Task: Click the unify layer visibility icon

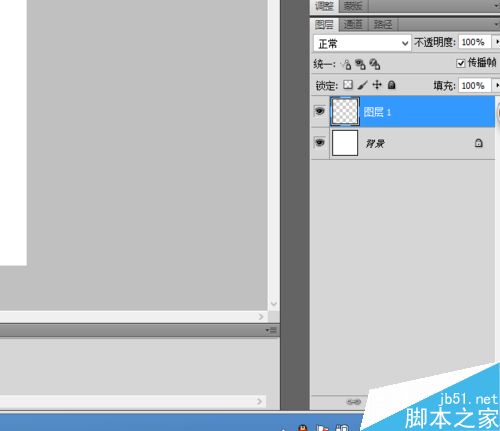Action: click(360, 64)
